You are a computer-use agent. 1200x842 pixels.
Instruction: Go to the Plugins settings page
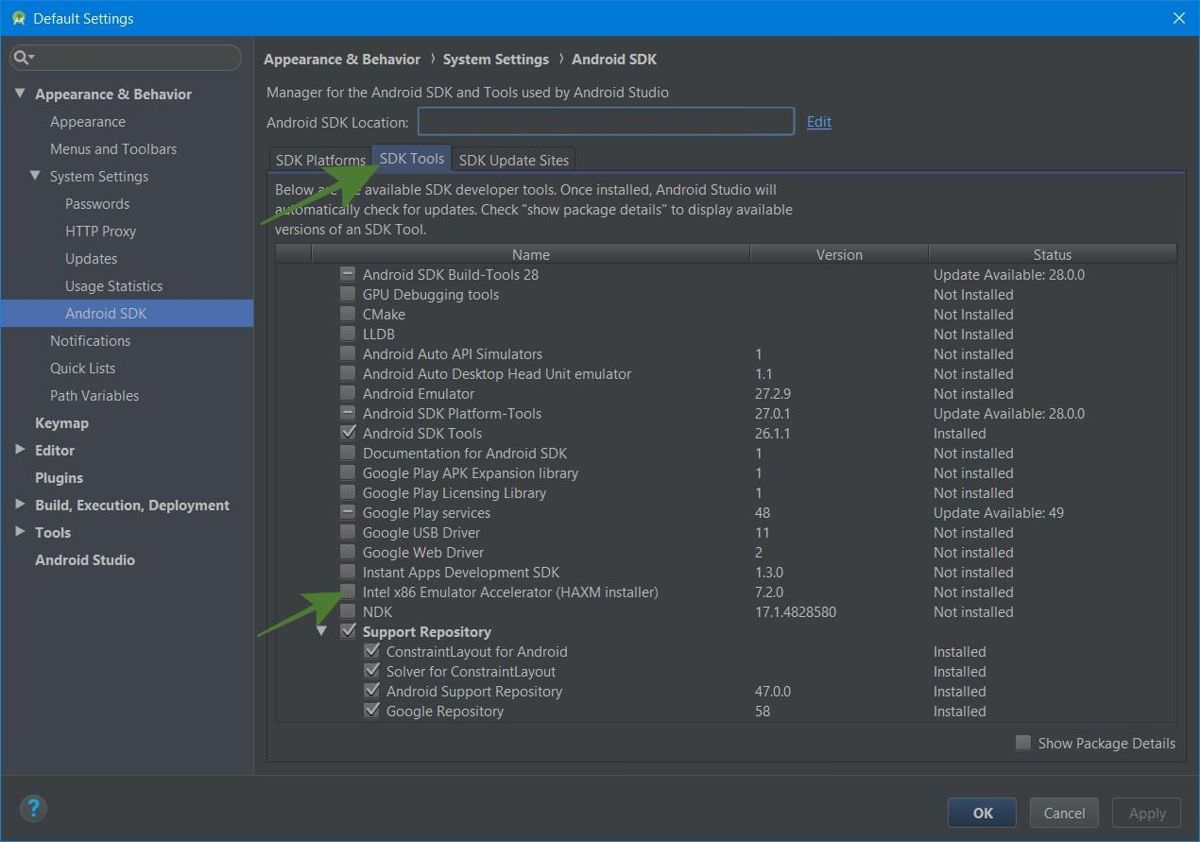coord(59,478)
